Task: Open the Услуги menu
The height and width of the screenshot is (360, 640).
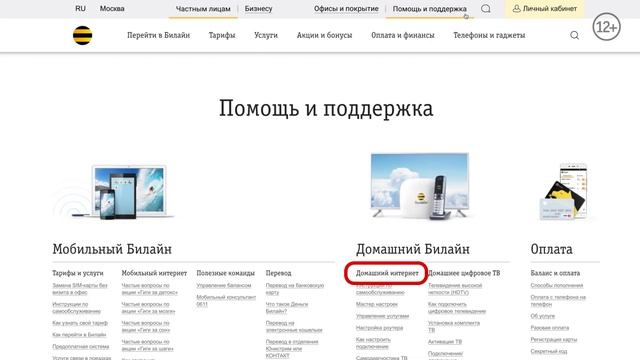Action: coord(266,36)
